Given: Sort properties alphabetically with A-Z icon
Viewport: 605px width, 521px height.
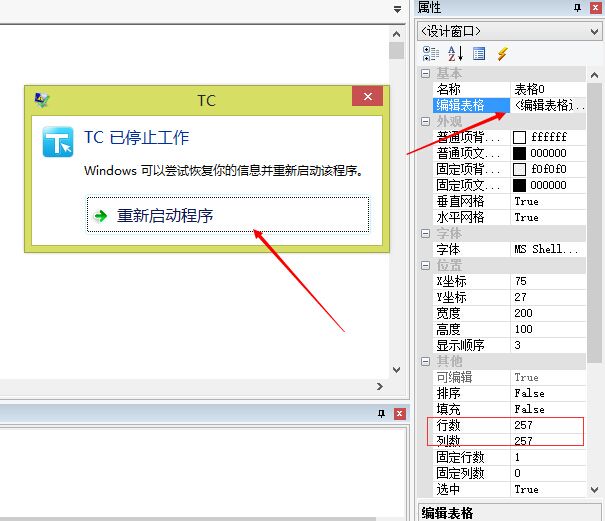Looking at the screenshot, I should [x=455, y=54].
